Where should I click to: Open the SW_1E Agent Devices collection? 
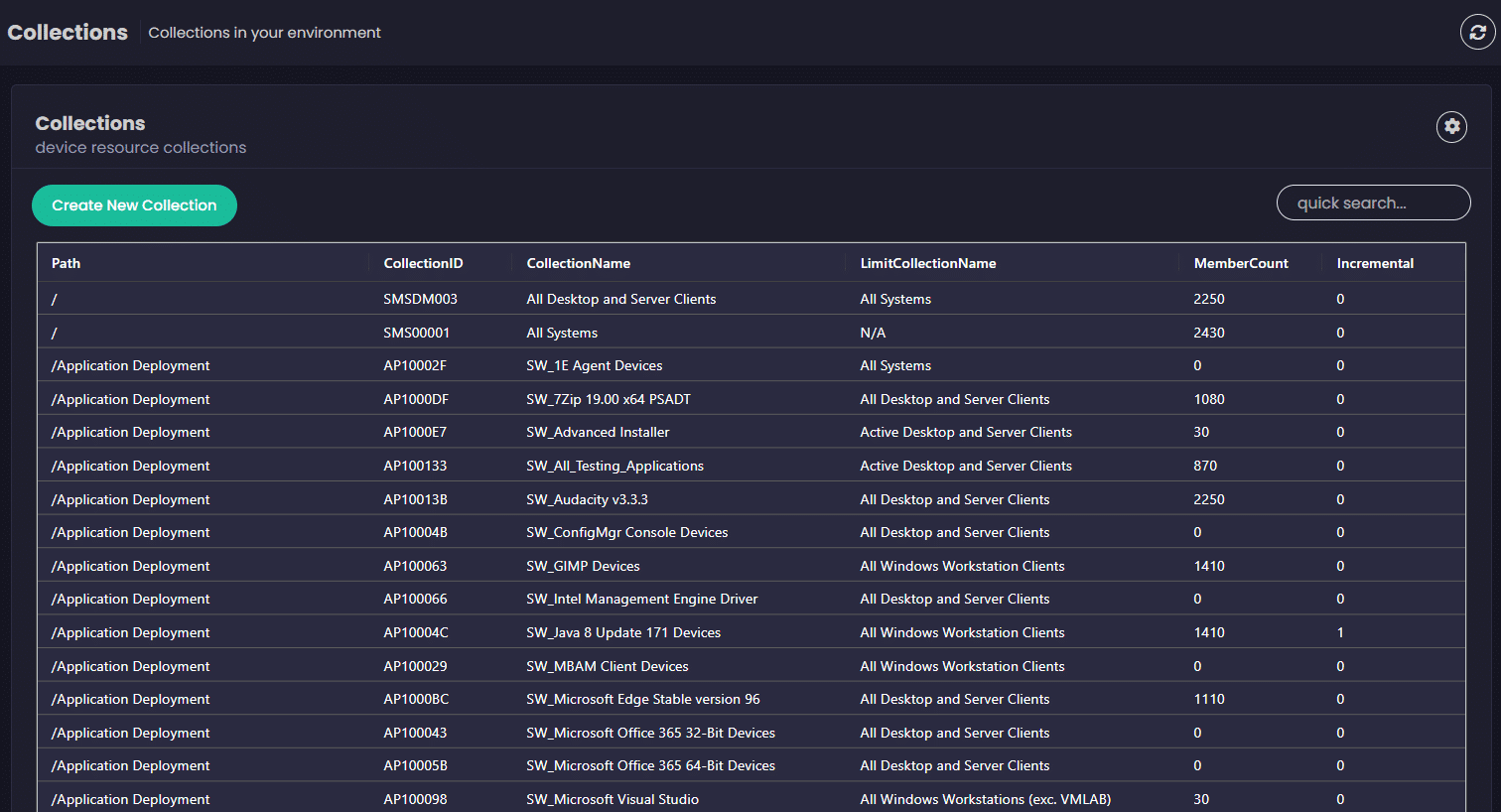pyautogui.click(x=594, y=365)
